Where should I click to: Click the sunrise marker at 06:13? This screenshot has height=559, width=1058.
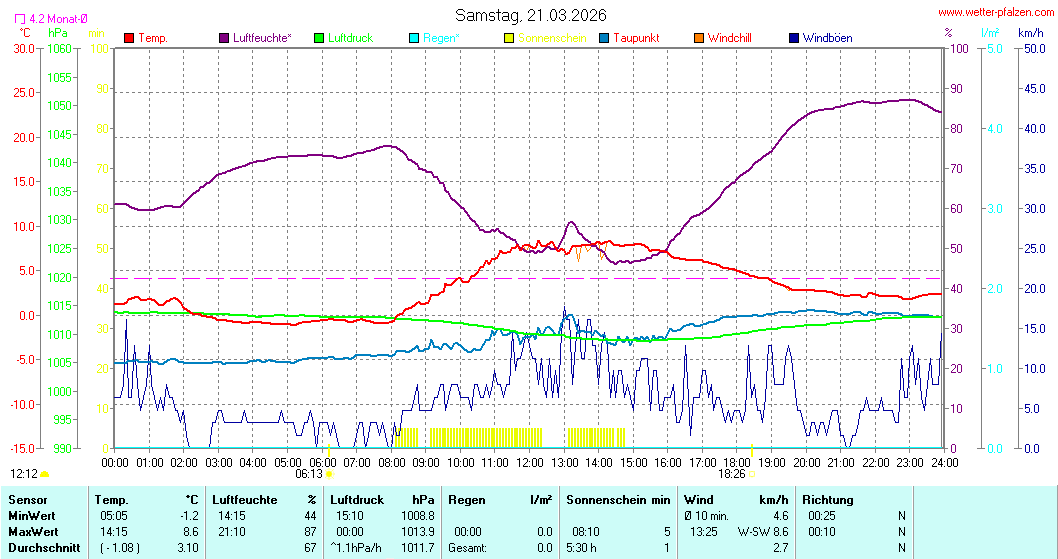[328, 475]
